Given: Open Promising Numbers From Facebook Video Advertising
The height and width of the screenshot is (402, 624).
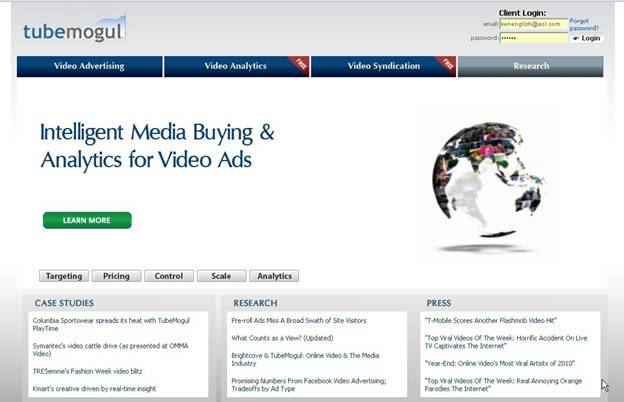Looking at the screenshot, I should tap(309, 385).
